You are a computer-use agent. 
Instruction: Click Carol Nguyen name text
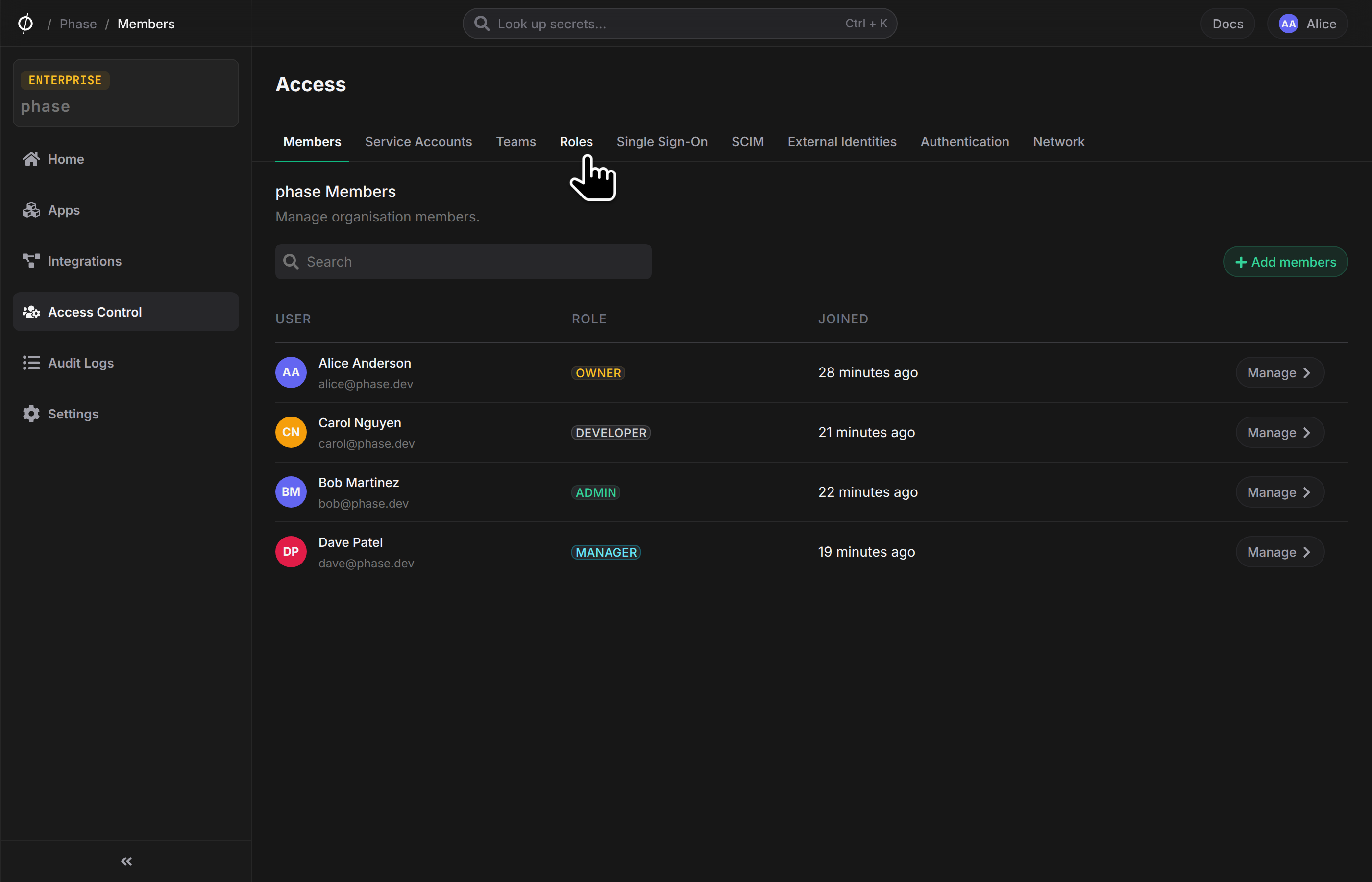click(x=360, y=423)
